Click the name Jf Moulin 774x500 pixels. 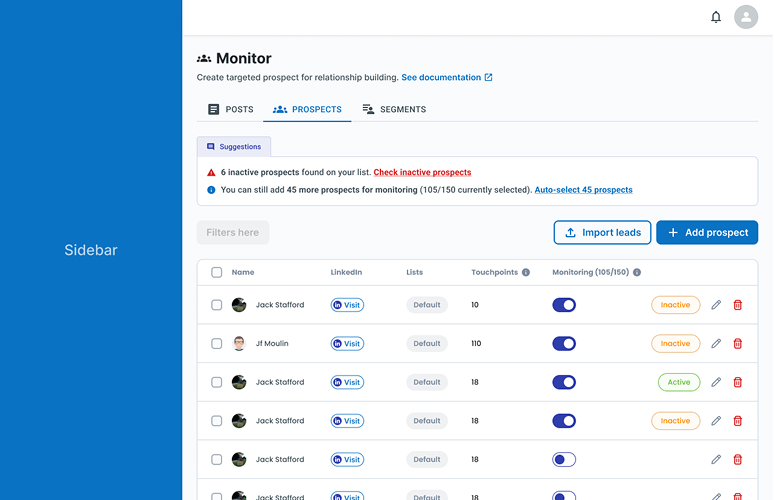coord(272,344)
